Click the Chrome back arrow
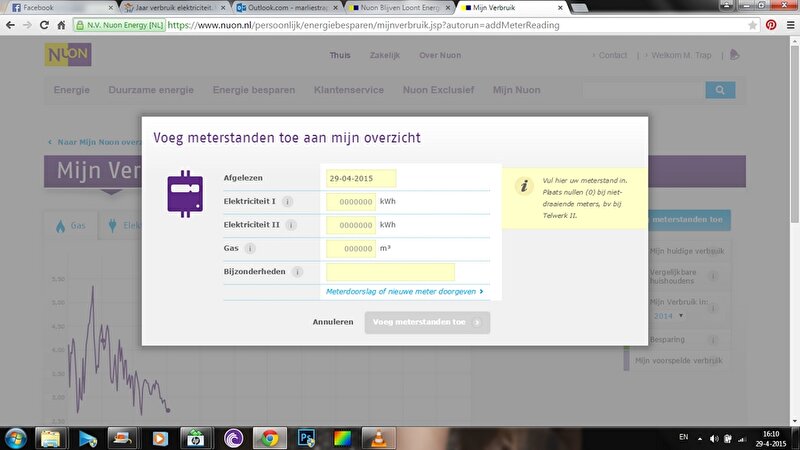Image resolution: width=800 pixels, height=450 pixels. pyautogui.click(x=11, y=25)
